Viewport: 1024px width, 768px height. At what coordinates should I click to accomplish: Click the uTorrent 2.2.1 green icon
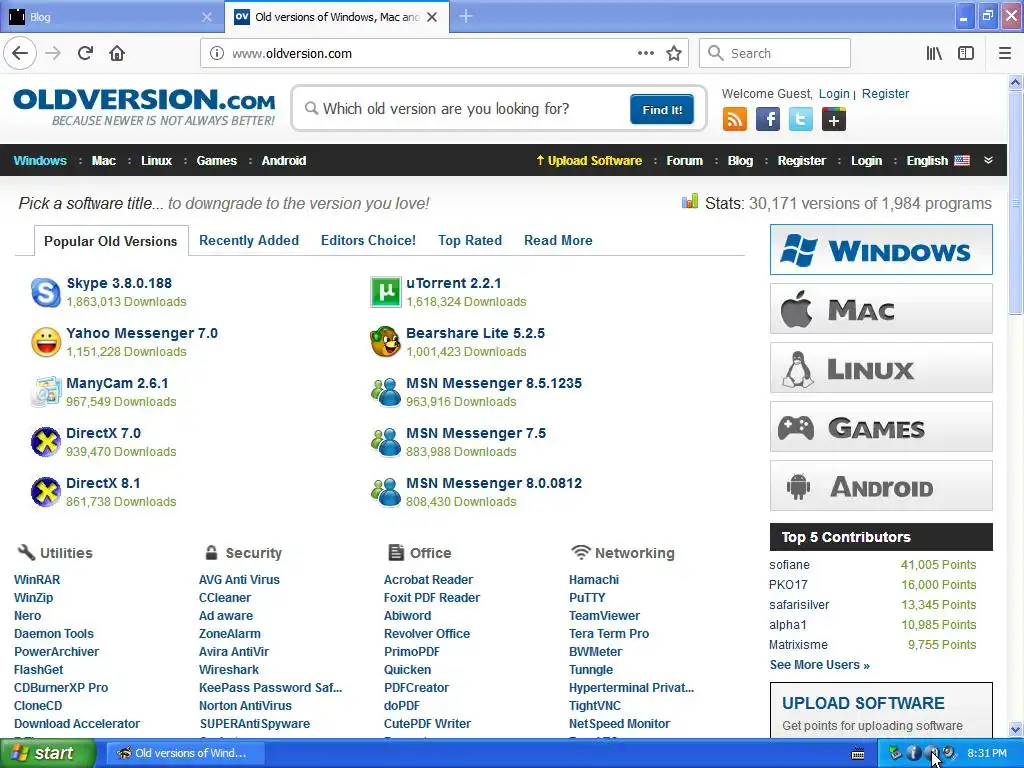pos(385,292)
